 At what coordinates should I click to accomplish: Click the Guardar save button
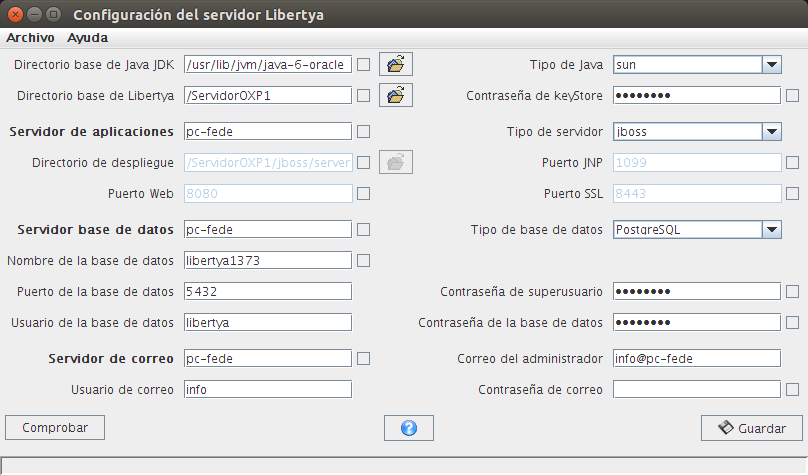(x=752, y=428)
